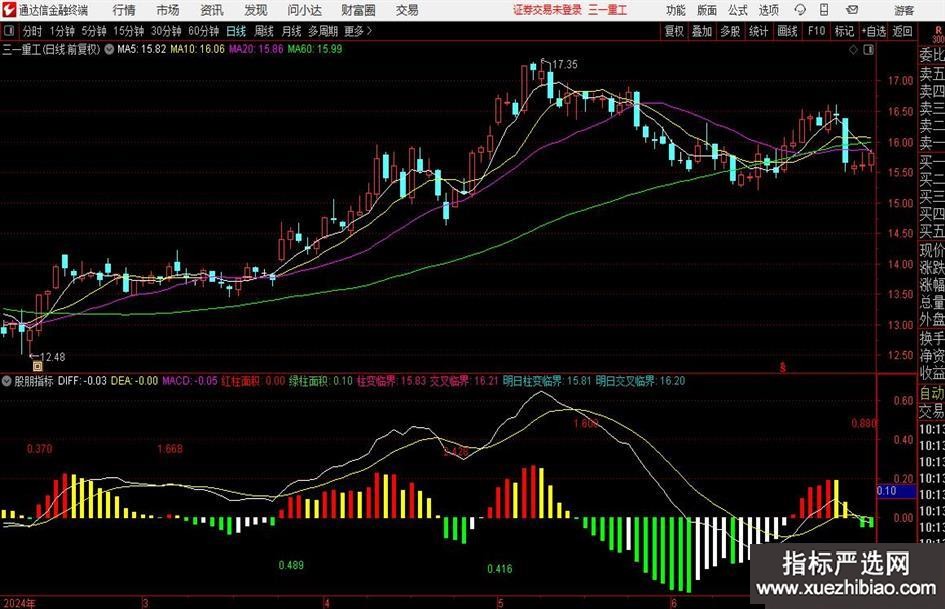
Task: Open the 交易 menu
Action: coord(407,10)
